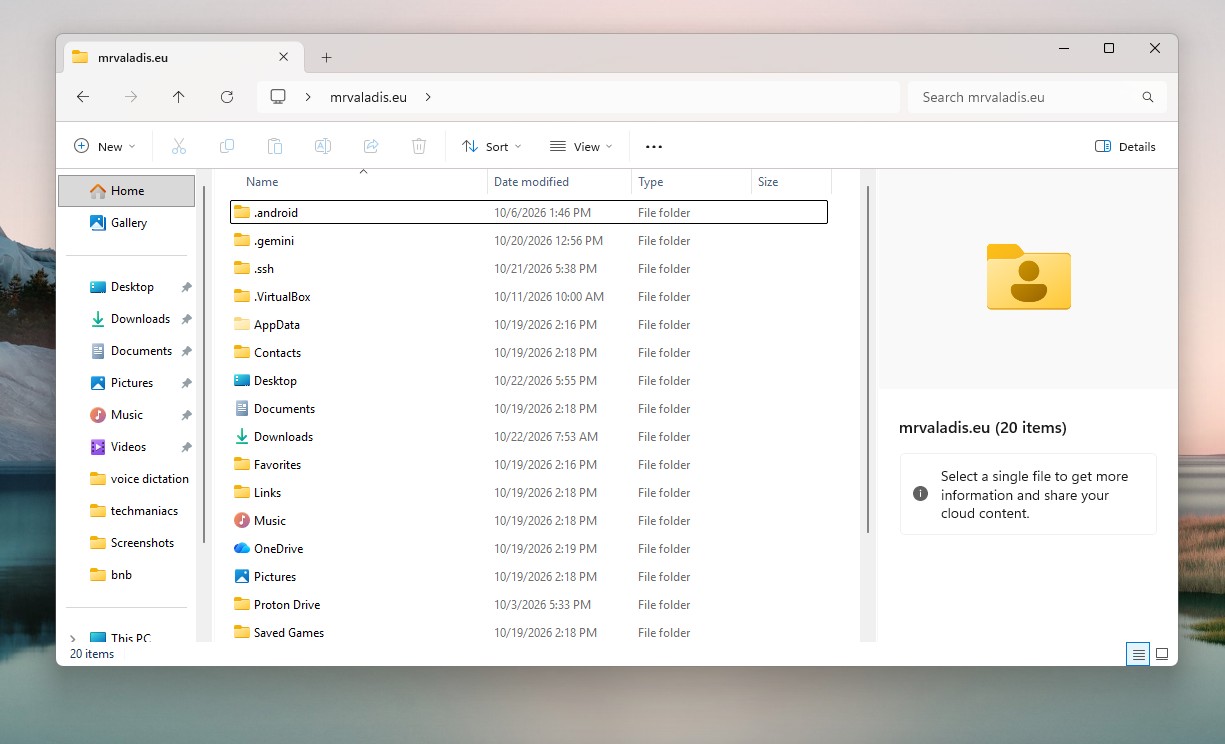1225x744 pixels.
Task: Open the New dropdown menu
Action: [105, 146]
